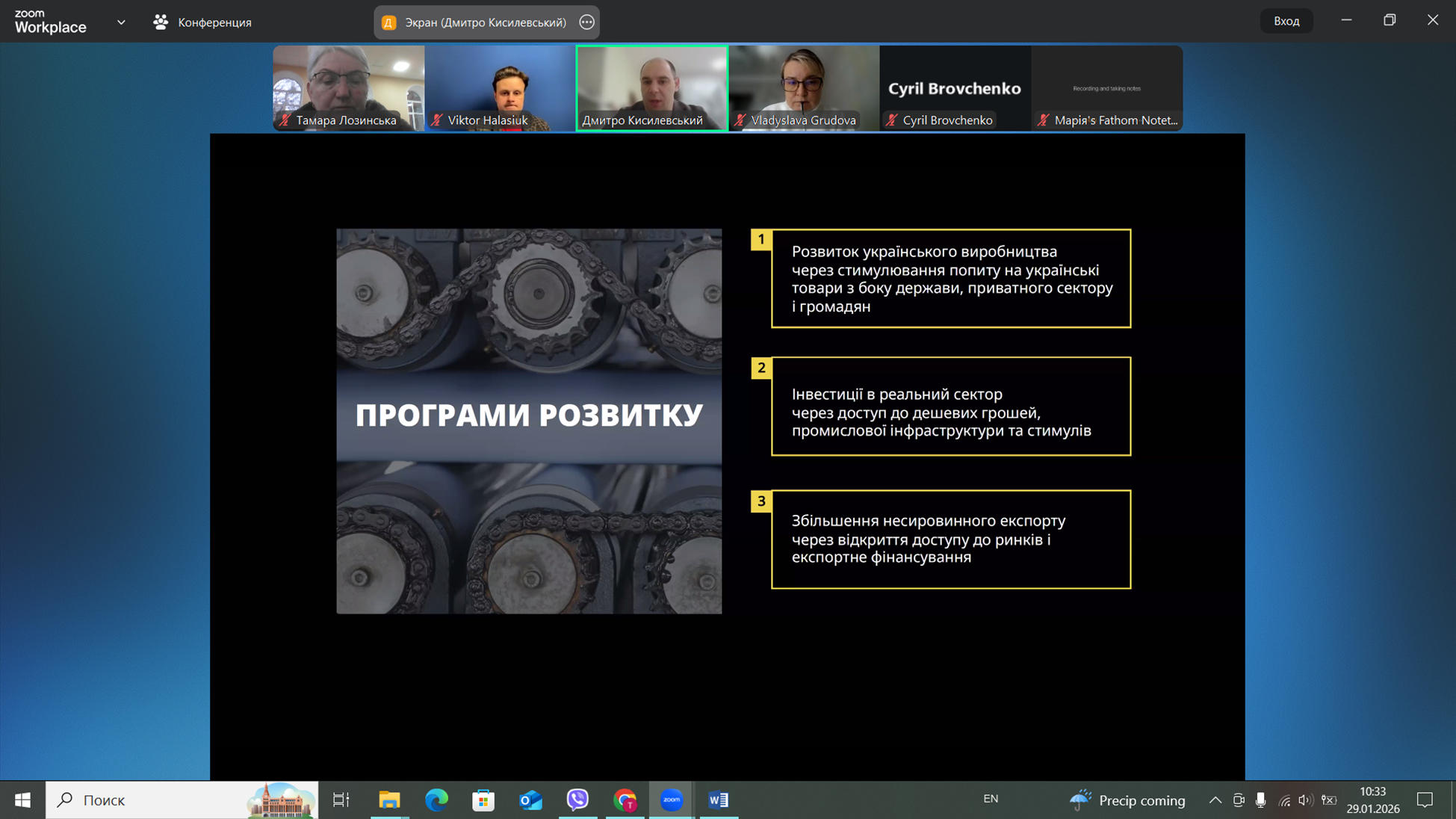This screenshot has height=819, width=1456.
Task: Click the Task View icon
Action: click(341, 800)
